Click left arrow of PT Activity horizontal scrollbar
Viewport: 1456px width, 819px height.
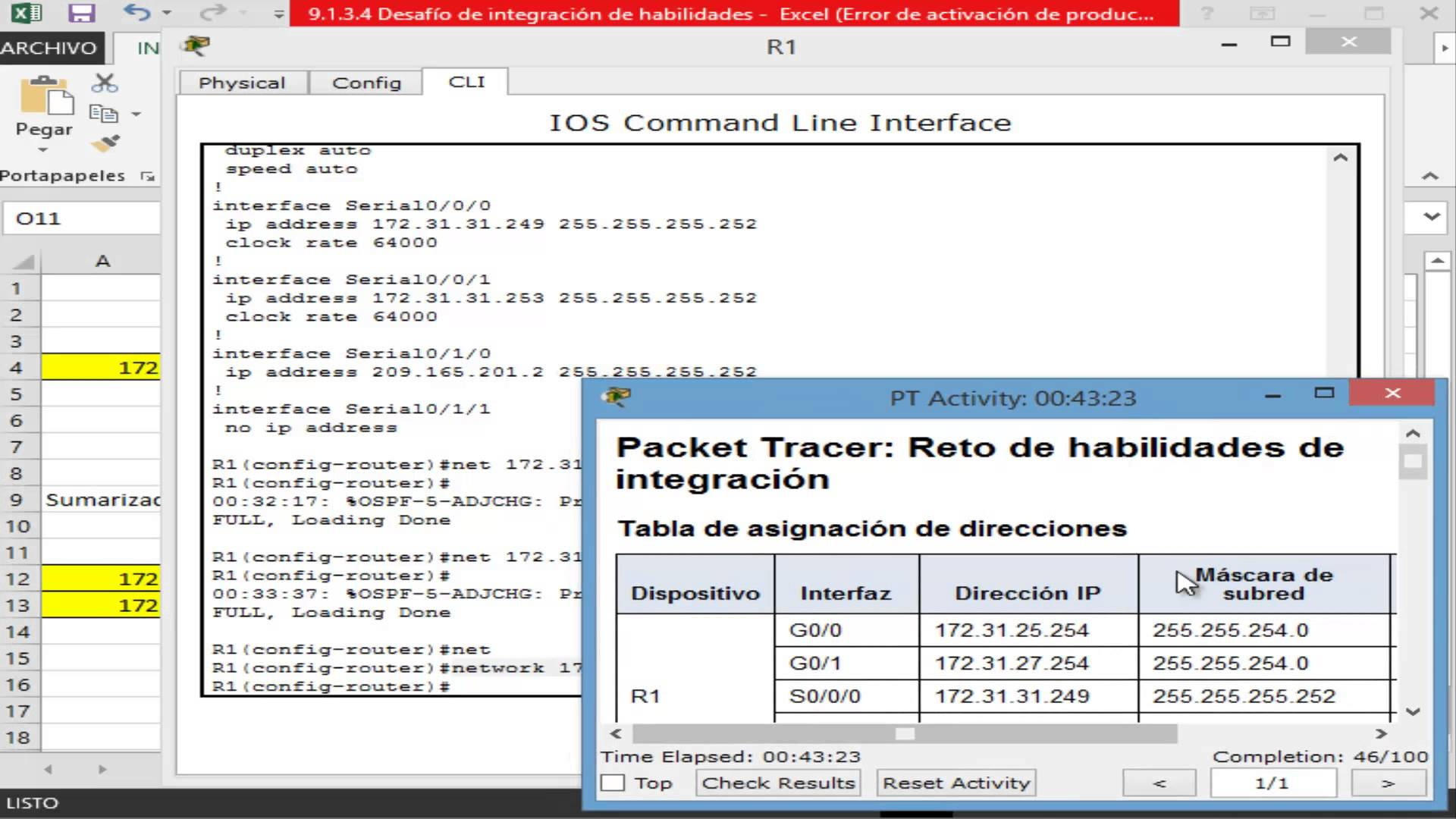click(x=616, y=734)
